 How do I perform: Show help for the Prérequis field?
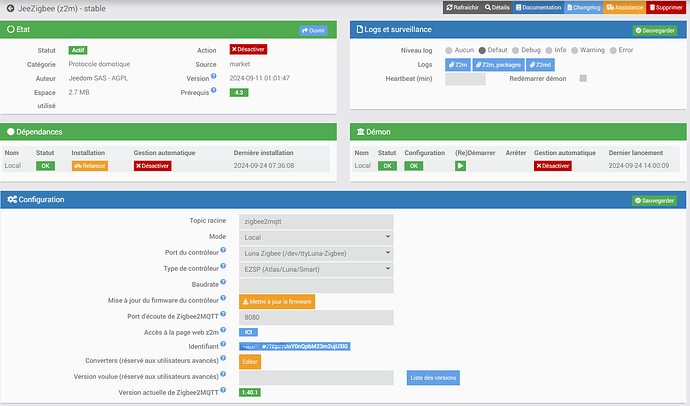[213, 90]
